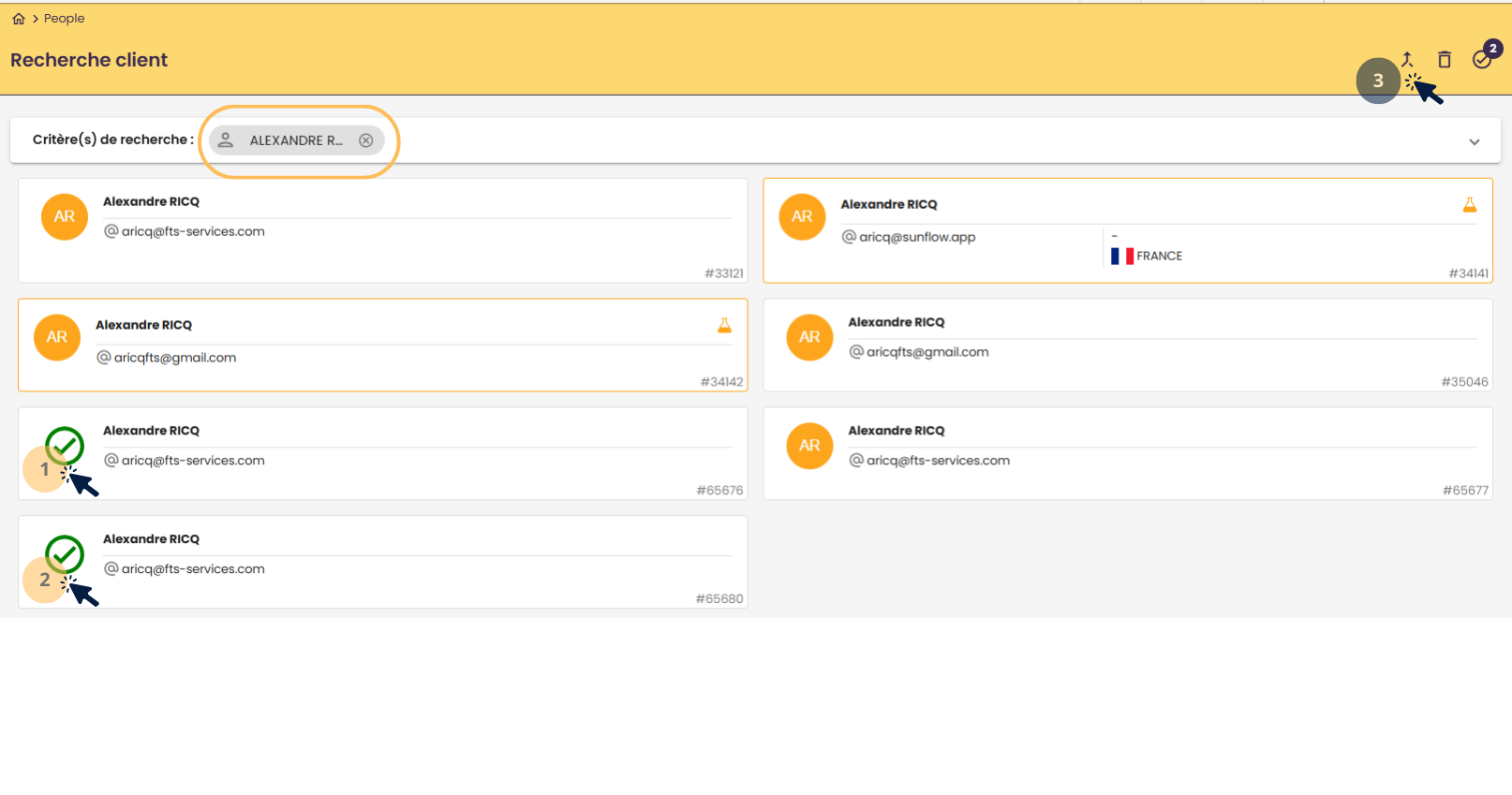Open Alexandre RICQ name on card #65677
The height and width of the screenshot is (795, 1512).
[x=897, y=431]
